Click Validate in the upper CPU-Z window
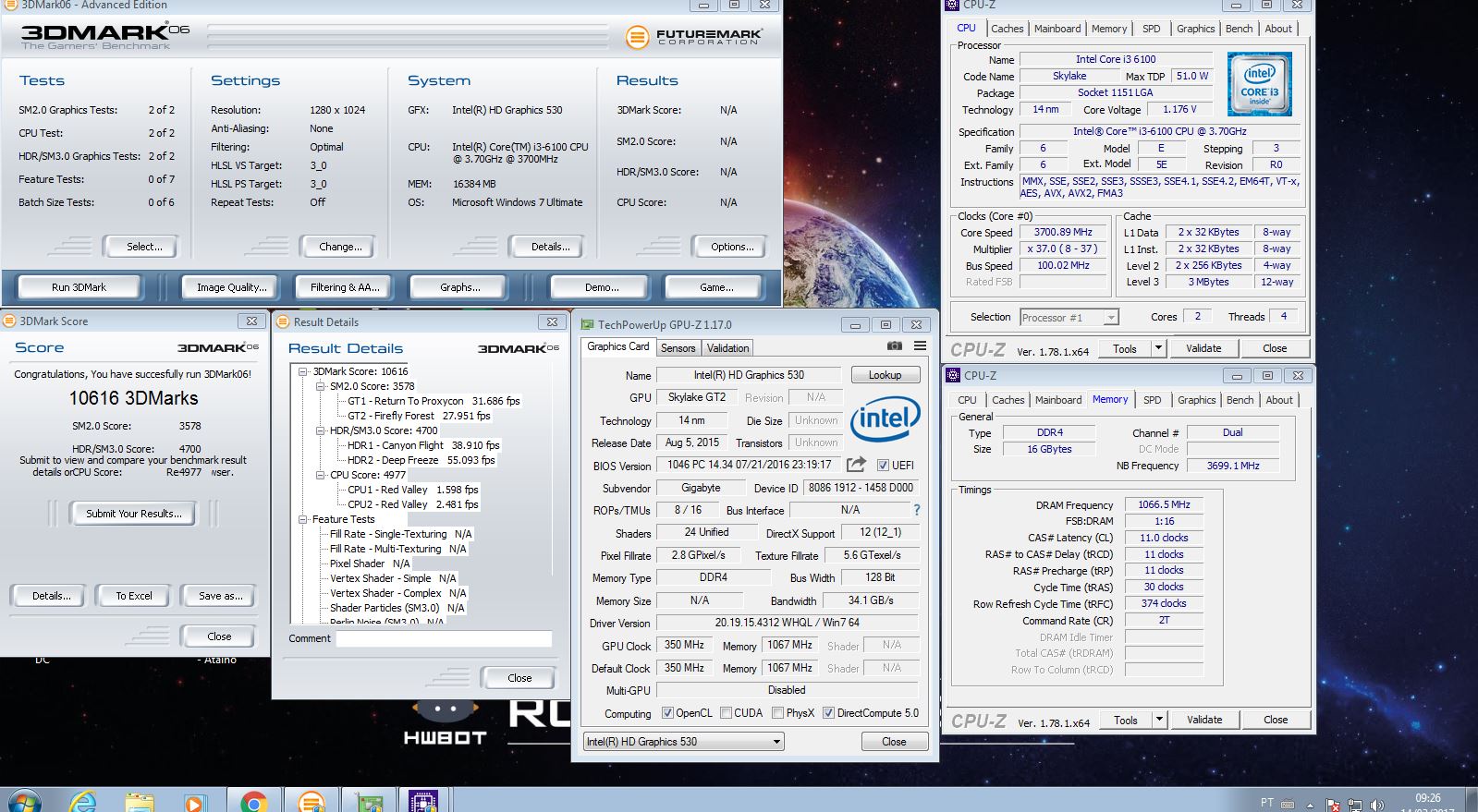Image resolution: width=1478 pixels, height=812 pixels. coord(1203,348)
